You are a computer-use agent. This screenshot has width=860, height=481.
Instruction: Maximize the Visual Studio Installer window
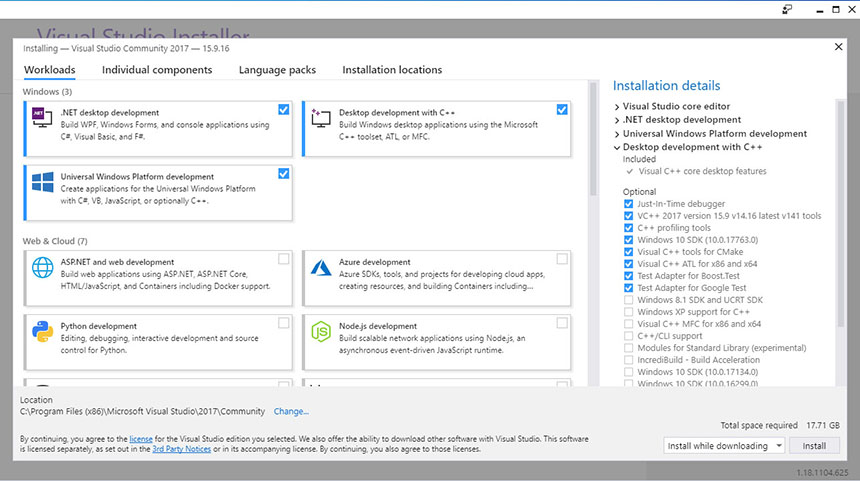(x=836, y=10)
